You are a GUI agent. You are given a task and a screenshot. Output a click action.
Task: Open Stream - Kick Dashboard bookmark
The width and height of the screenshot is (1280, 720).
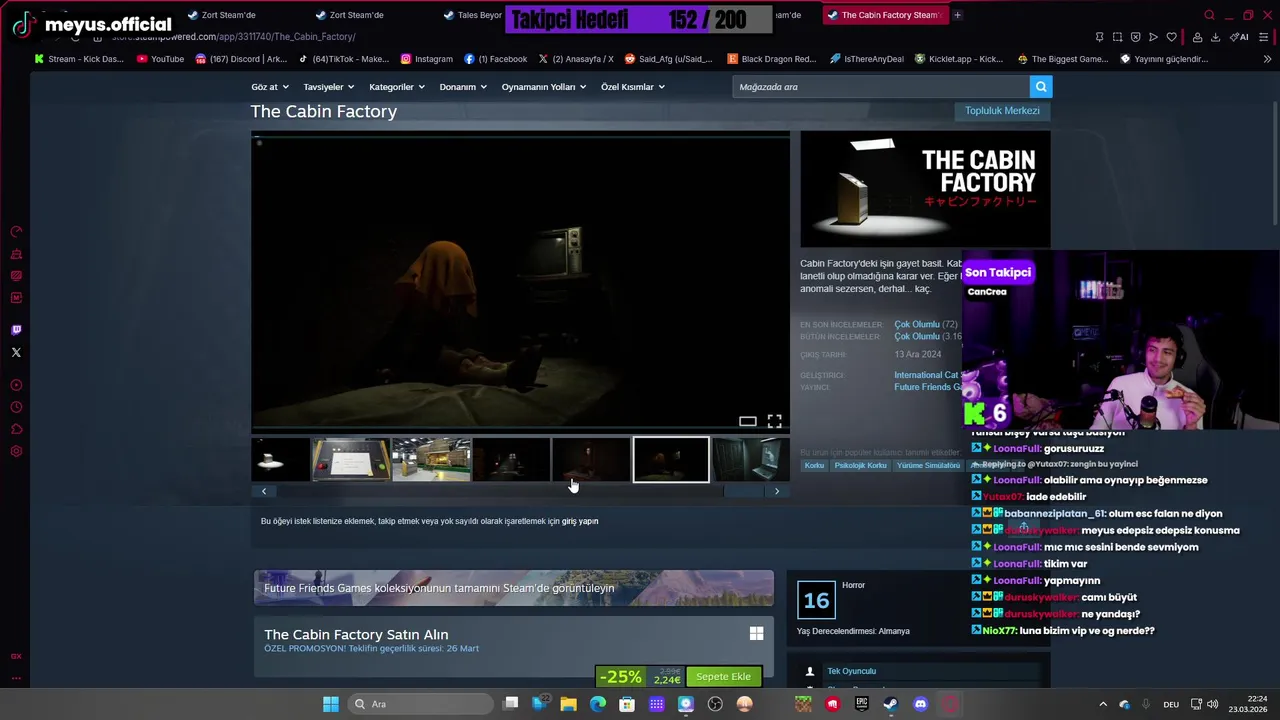(x=79, y=59)
